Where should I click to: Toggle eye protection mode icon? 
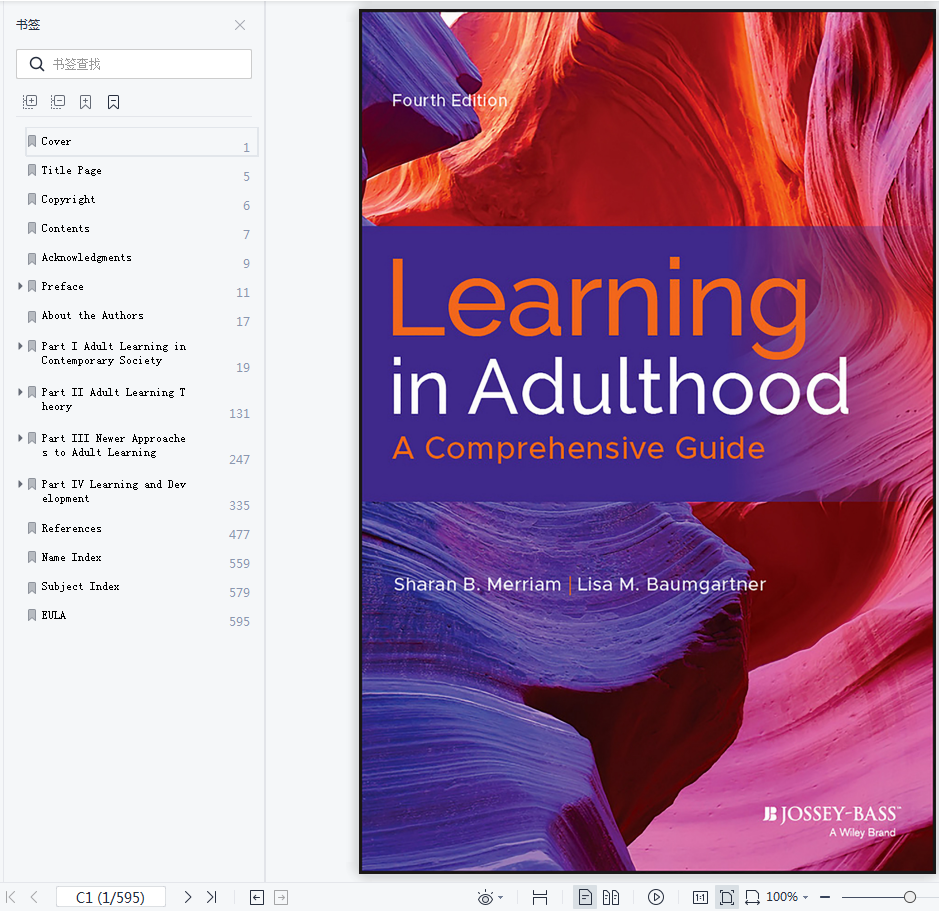[x=485, y=897]
